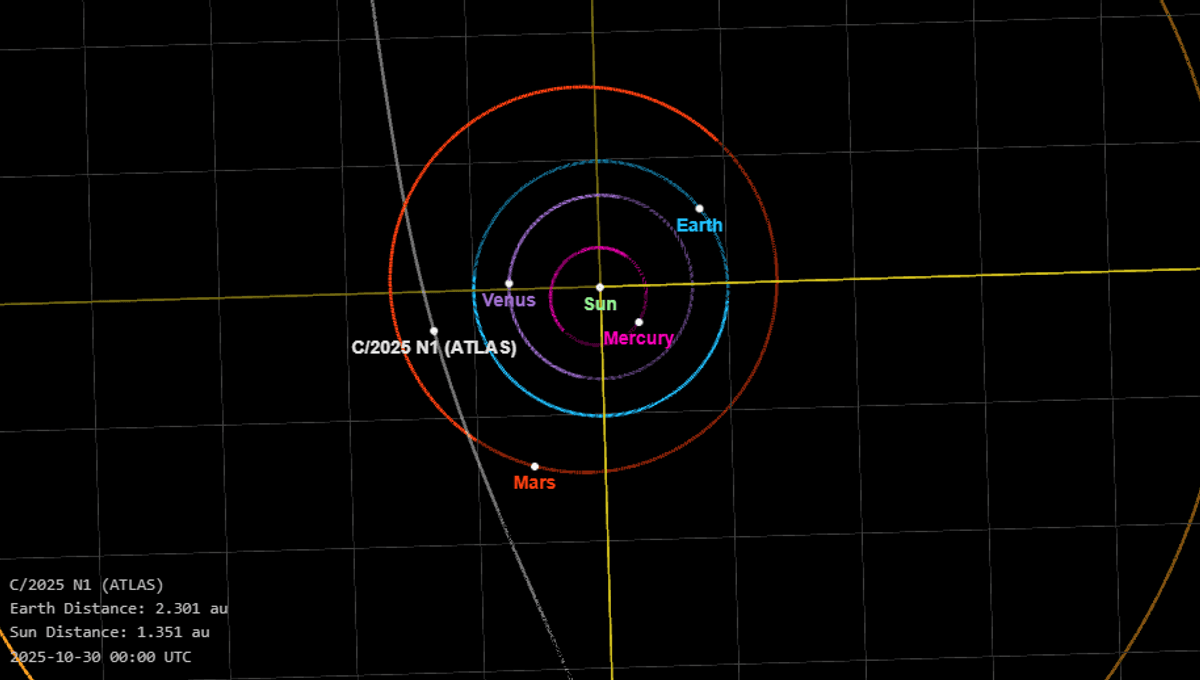Select the red Mars text label
Image resolution: width=1200 pixels, height=680 pixels.
click(x=534, y=483)
